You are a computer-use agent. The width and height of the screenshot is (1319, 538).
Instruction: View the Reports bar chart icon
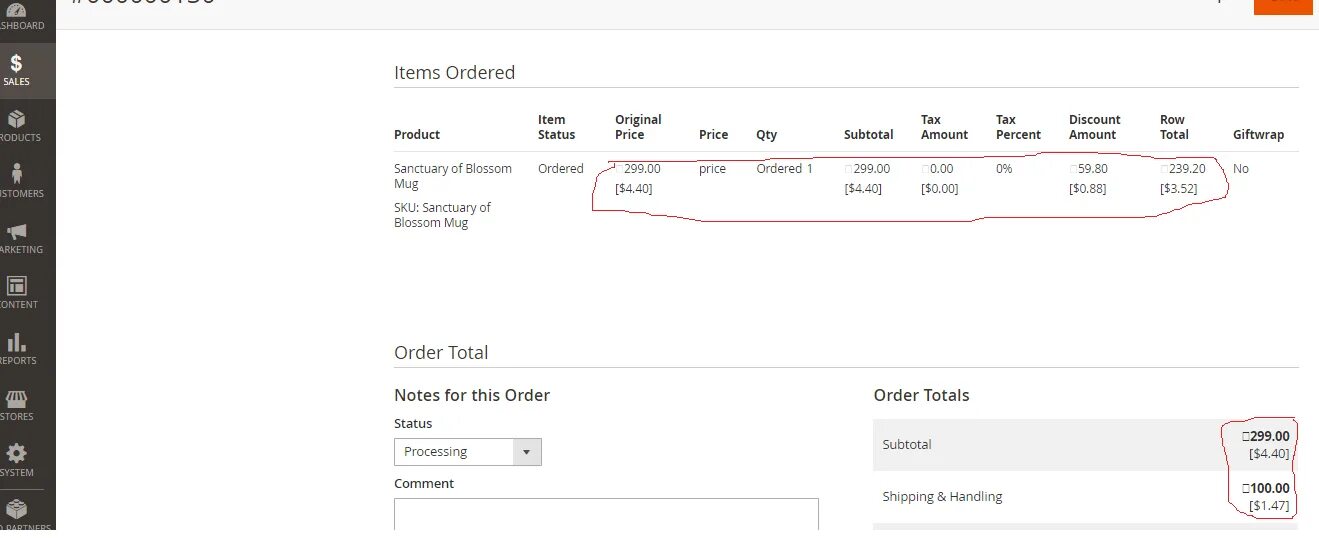point(17,344)
